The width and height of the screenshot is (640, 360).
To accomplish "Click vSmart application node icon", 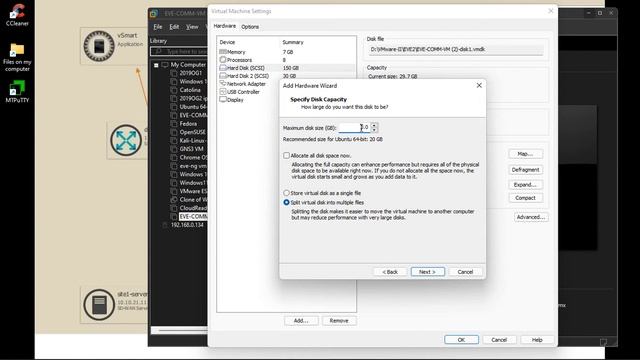I will (99, 46).
